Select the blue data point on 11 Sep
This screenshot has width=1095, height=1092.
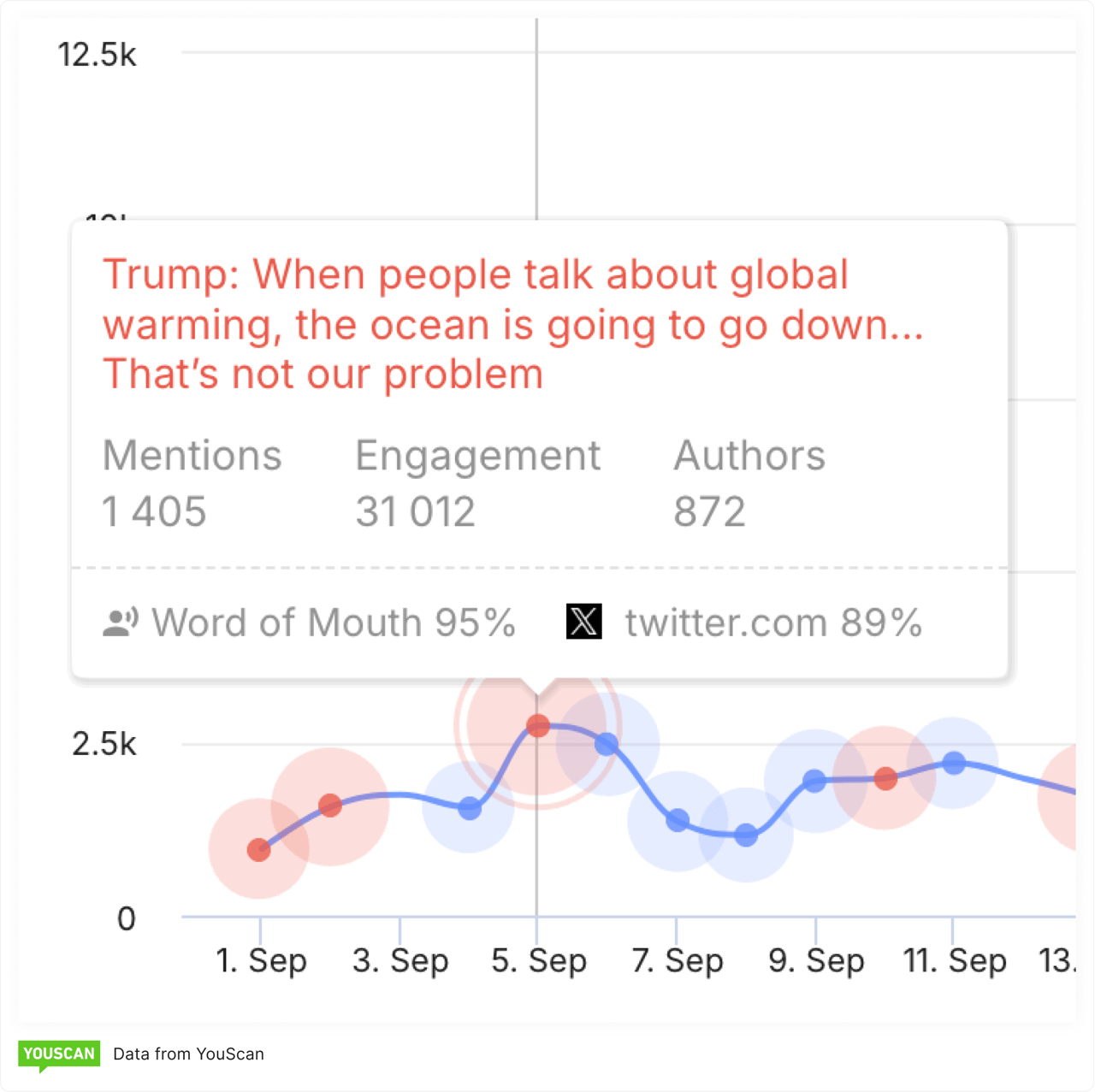[954, 763]
